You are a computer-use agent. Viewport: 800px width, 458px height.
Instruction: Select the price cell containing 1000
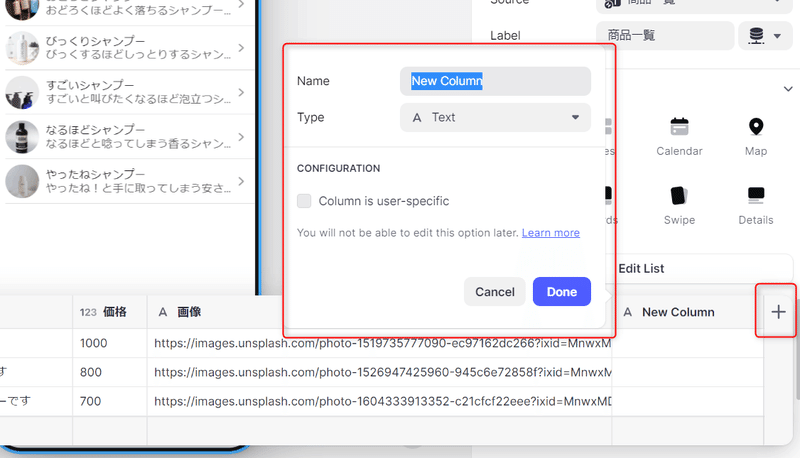[110, 343]
